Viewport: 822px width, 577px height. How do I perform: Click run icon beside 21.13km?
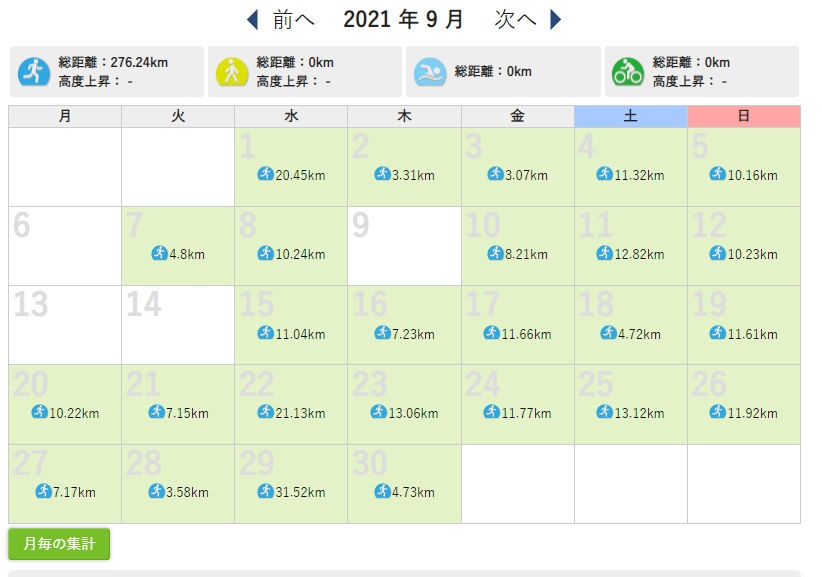[265, 411]
